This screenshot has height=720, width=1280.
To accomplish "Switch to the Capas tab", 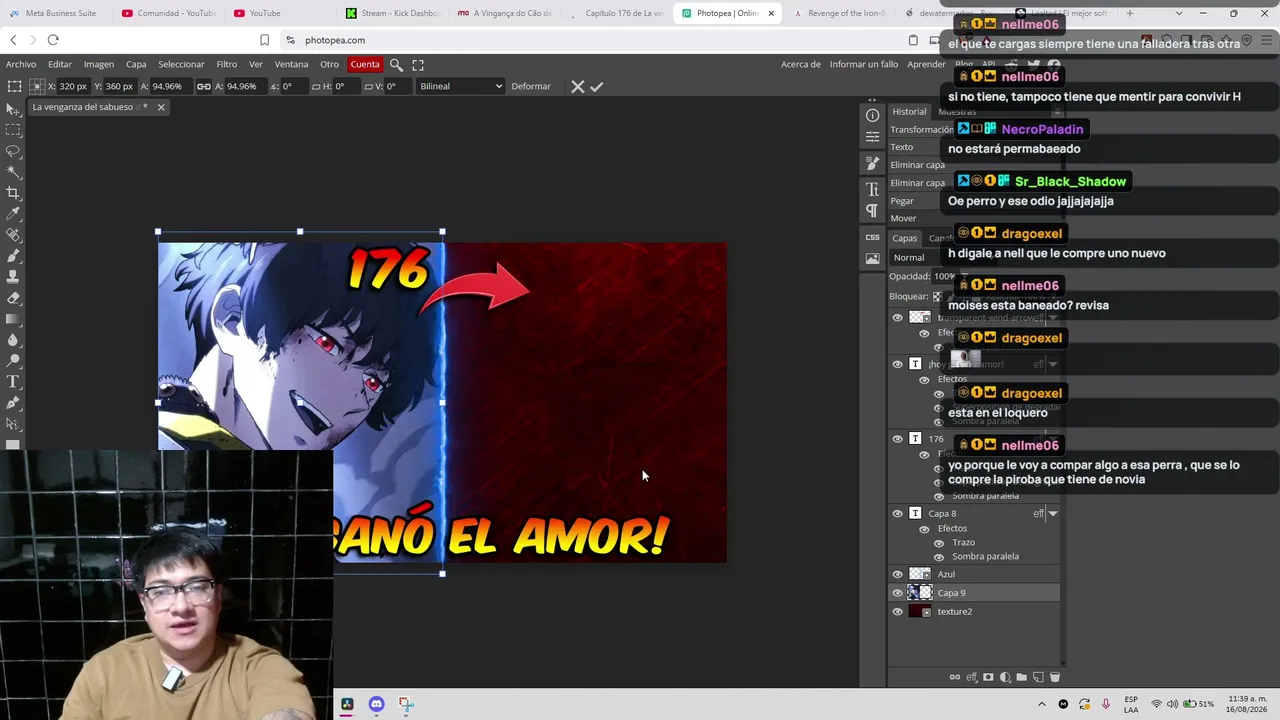I will 905,238.
